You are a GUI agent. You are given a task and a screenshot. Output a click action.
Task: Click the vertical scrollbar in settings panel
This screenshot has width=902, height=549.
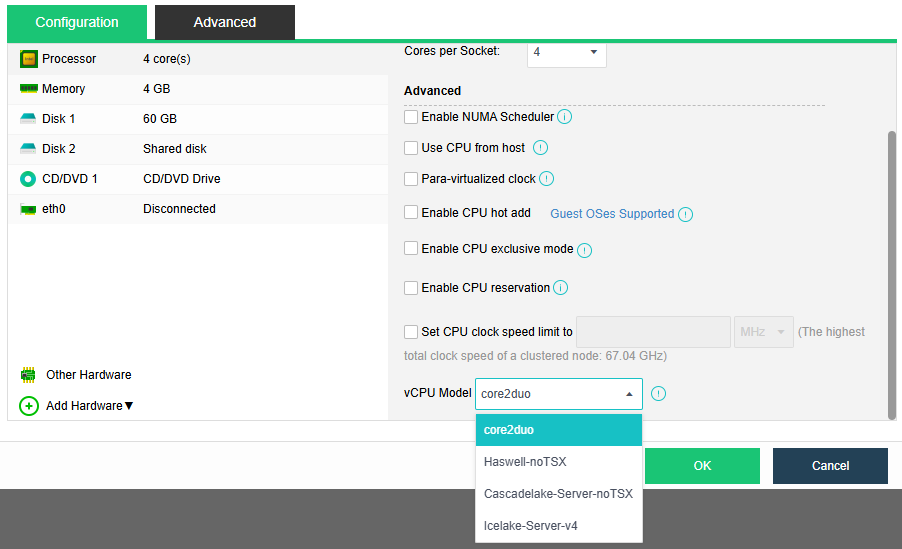[x=892, y=270]
